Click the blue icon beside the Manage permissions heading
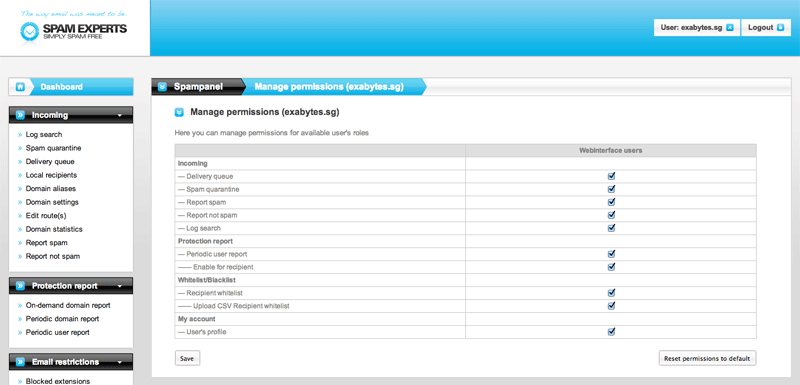 tap(179, 112)
